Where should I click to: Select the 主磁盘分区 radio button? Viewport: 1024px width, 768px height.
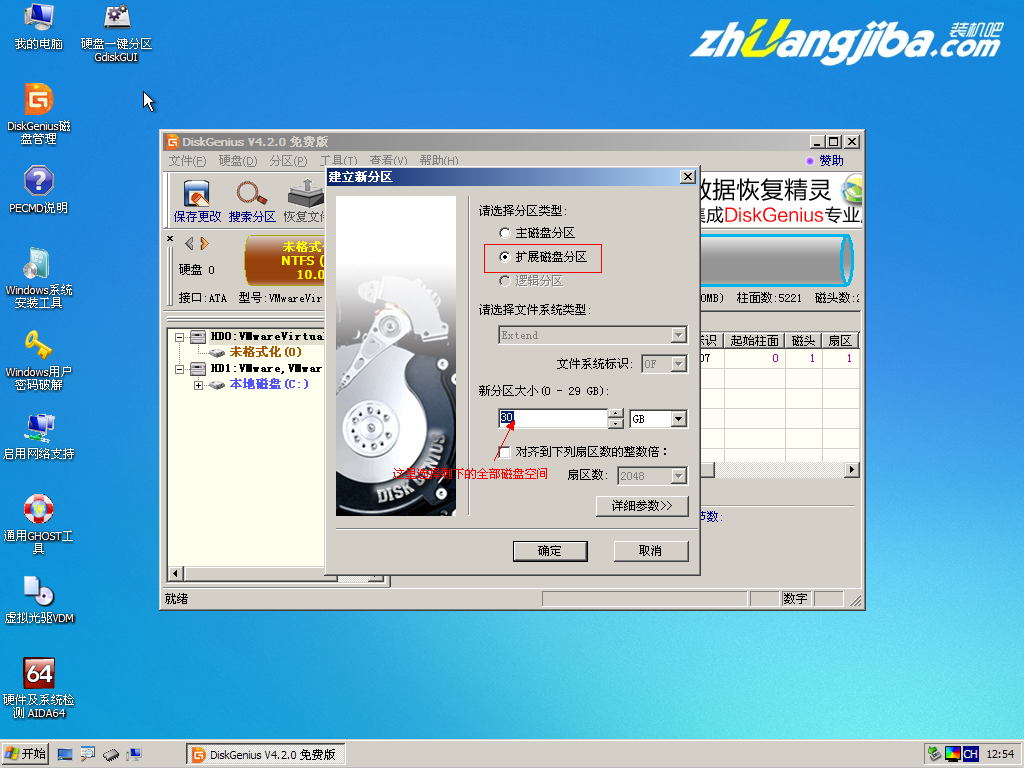point(505,232)
